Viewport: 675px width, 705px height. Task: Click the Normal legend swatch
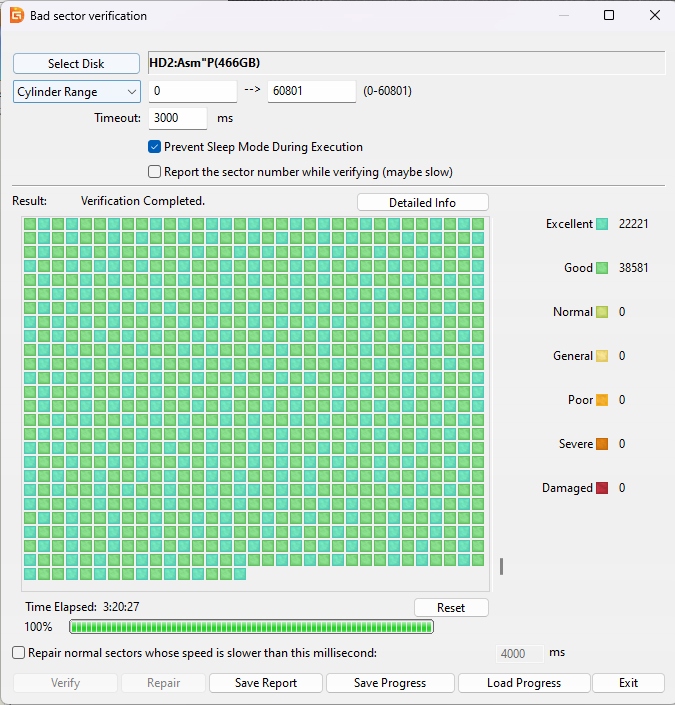coord(602,312)
